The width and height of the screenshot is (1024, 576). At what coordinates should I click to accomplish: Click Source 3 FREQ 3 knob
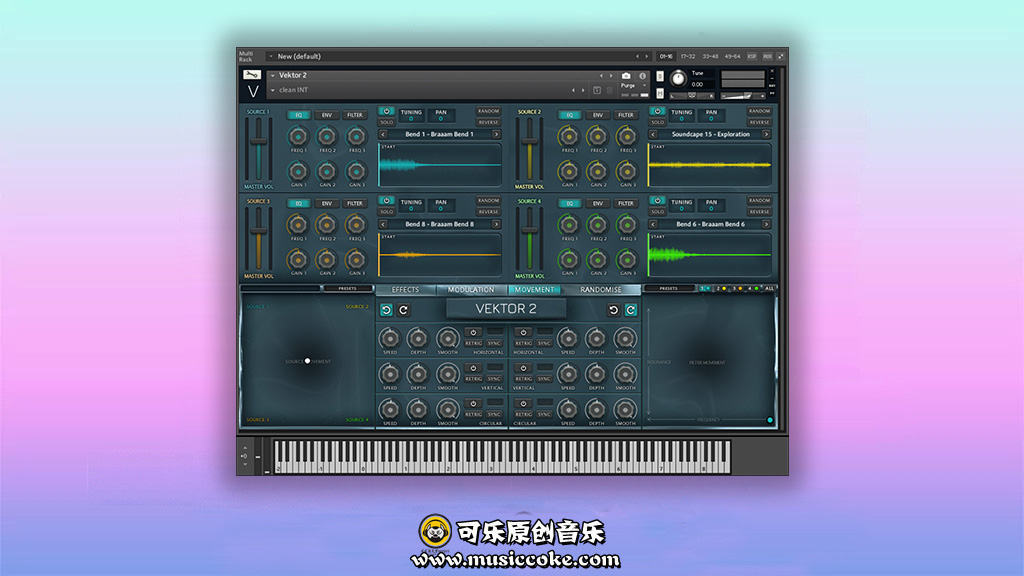356,225
